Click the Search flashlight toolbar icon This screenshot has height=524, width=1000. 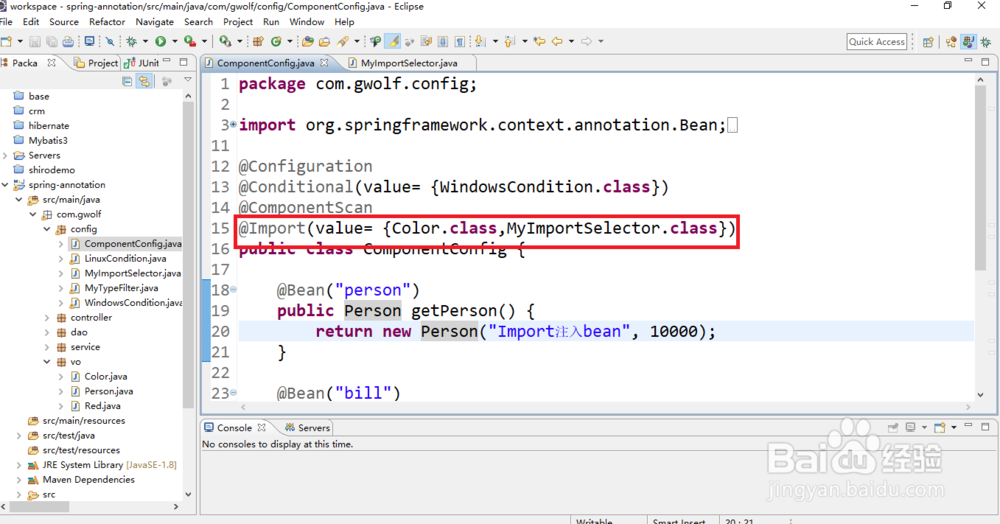pyautogui.click(x=342, y=41)
